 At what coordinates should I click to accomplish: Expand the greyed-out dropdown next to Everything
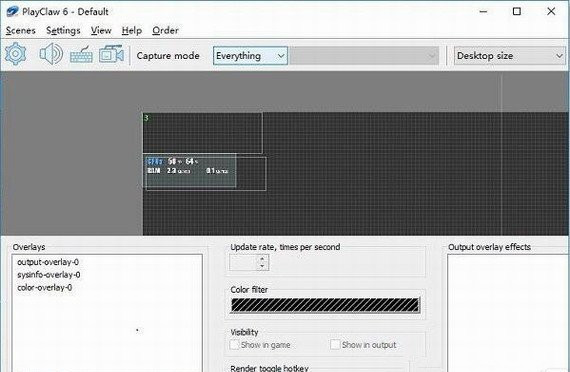click(x=364, y=56)
